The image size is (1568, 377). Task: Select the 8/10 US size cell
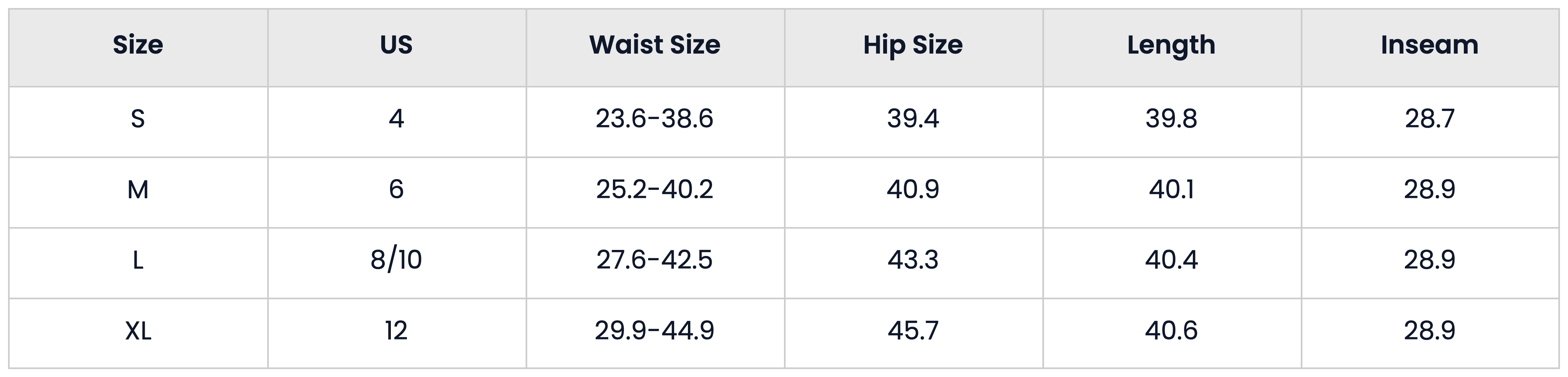pos(397,263)
